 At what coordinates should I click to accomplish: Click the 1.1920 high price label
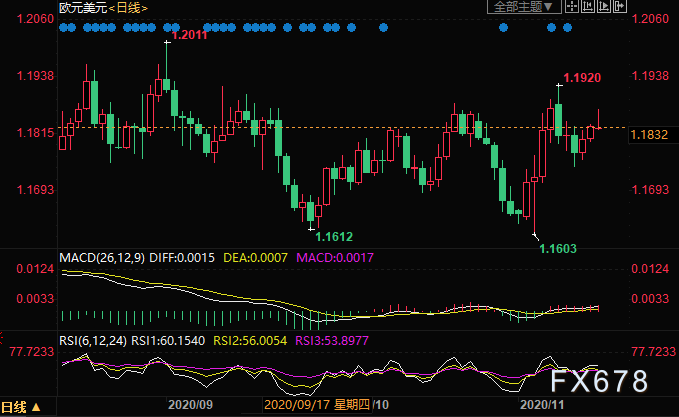point(582,78)
